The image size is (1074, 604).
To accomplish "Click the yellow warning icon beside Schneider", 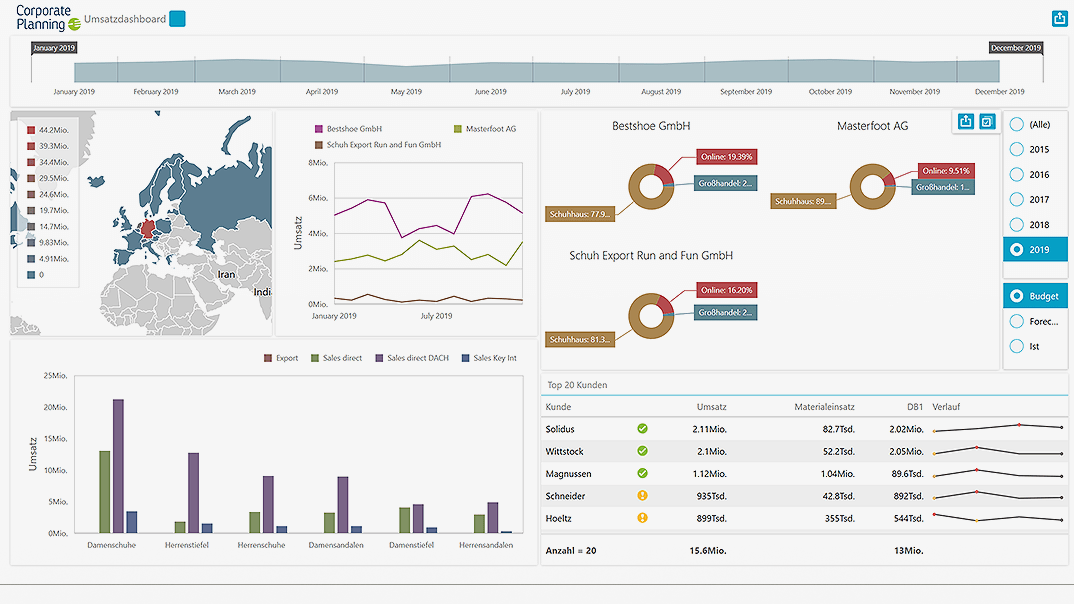I will pos(643,495).
